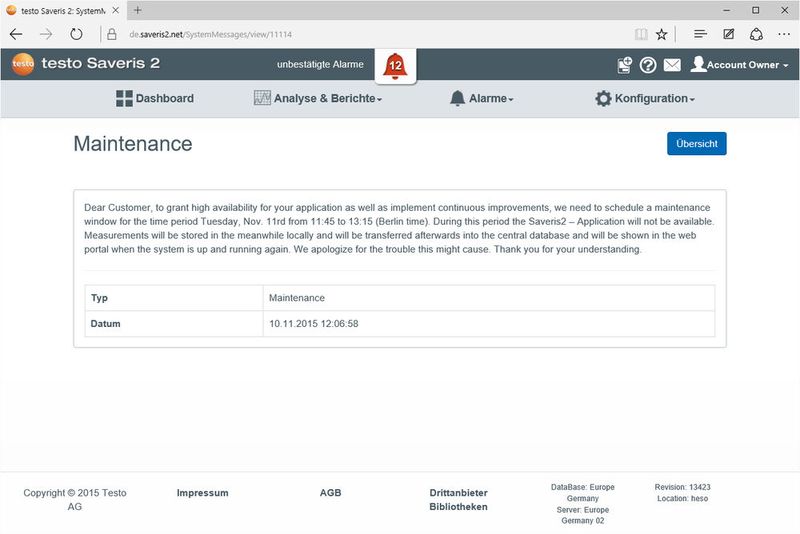Open the Dashboard page
The image size is (800, 534).
(155, 98)
